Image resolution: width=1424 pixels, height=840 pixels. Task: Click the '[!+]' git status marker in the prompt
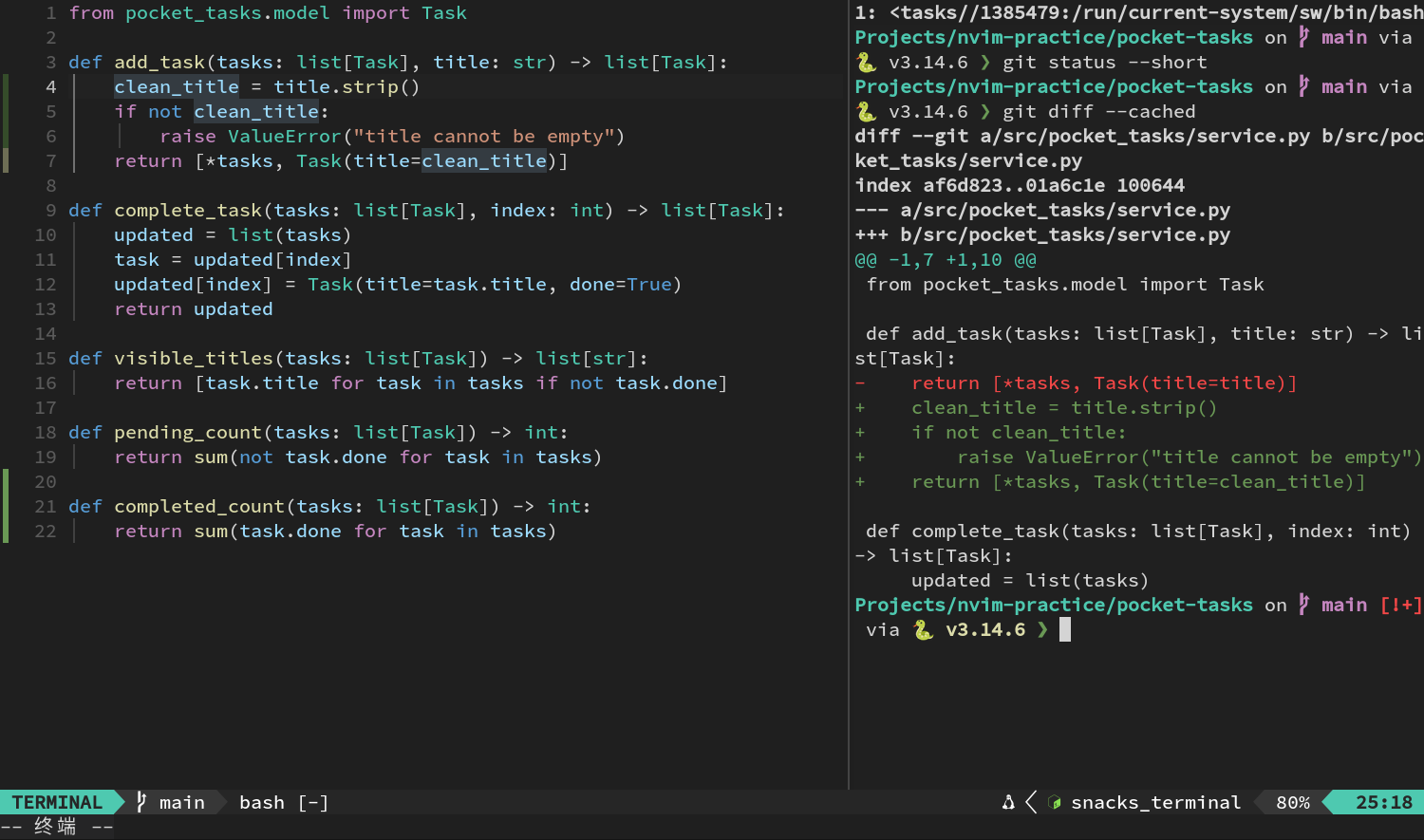tap(1401, 606)
